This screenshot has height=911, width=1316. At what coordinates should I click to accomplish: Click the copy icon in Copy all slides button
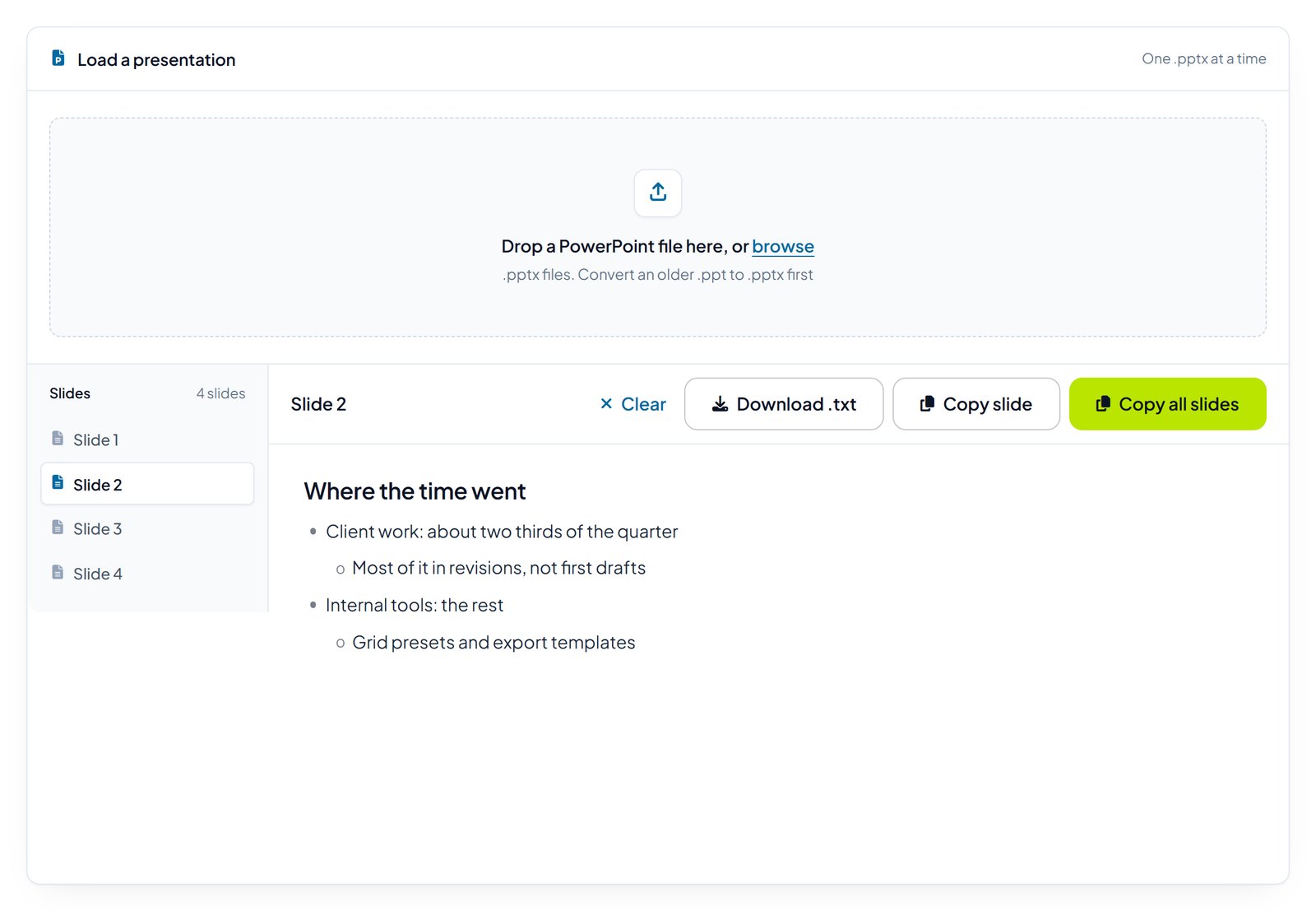tap(1103, 404)
